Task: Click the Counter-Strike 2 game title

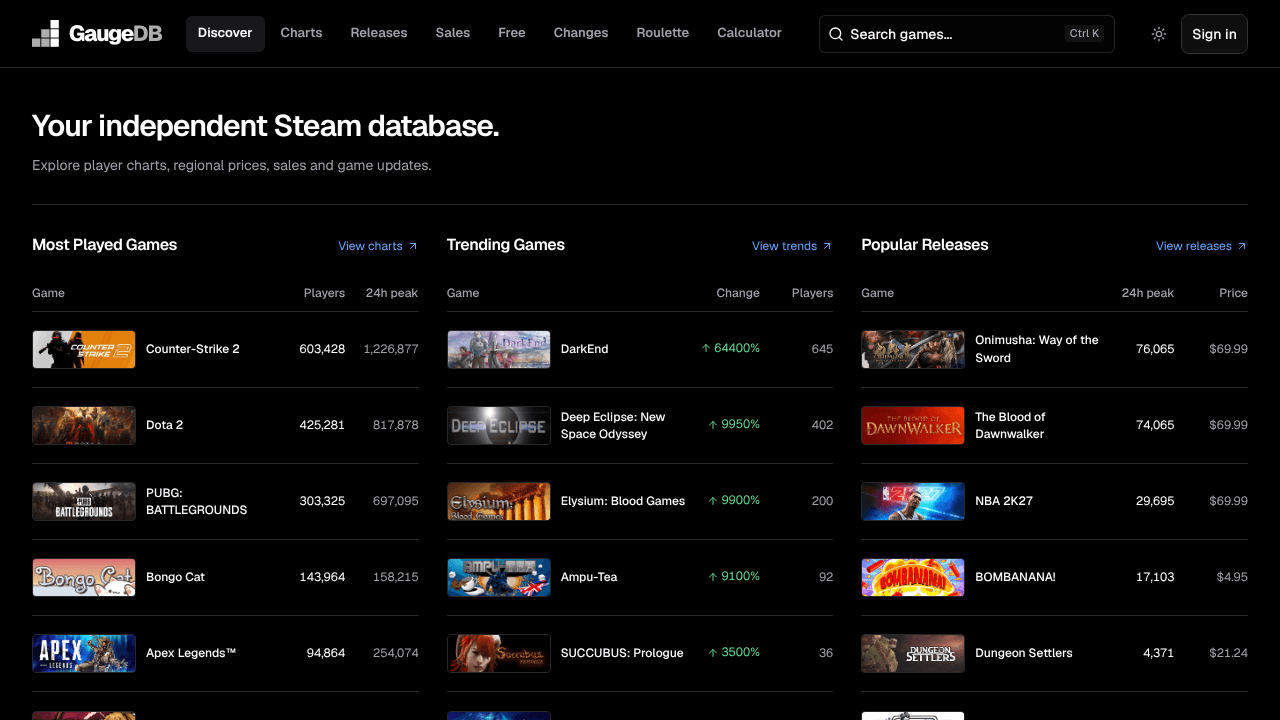Action: pyautogui.click(x=193, y=349)
